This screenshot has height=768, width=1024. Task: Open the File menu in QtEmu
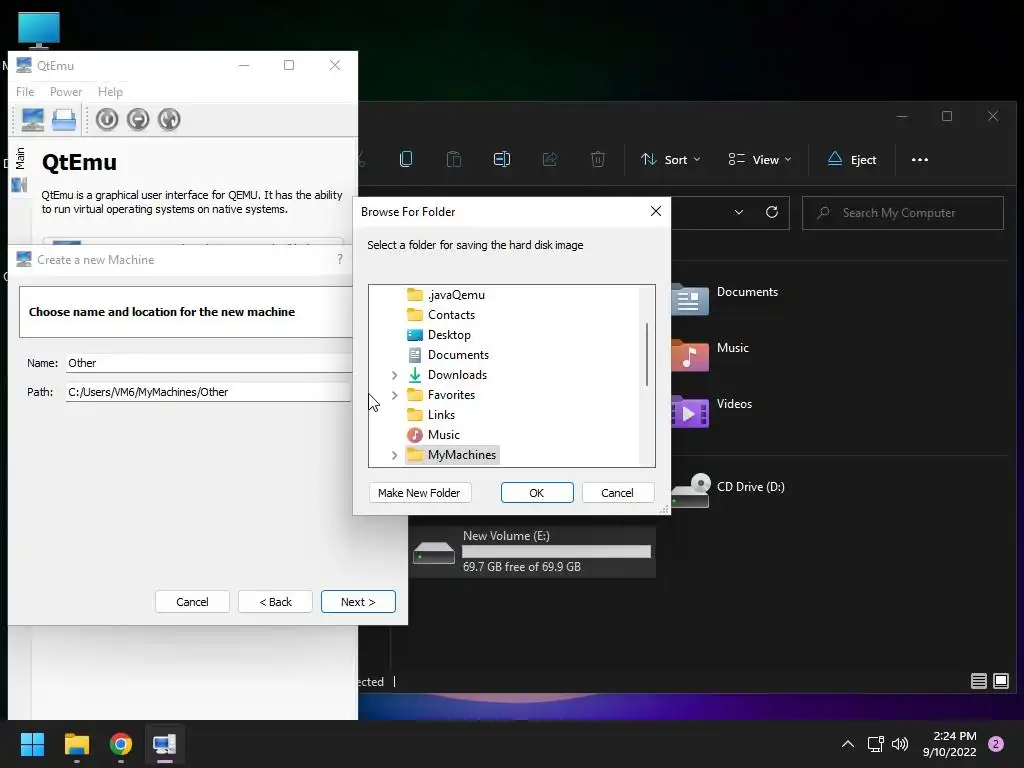pos(25,92)
